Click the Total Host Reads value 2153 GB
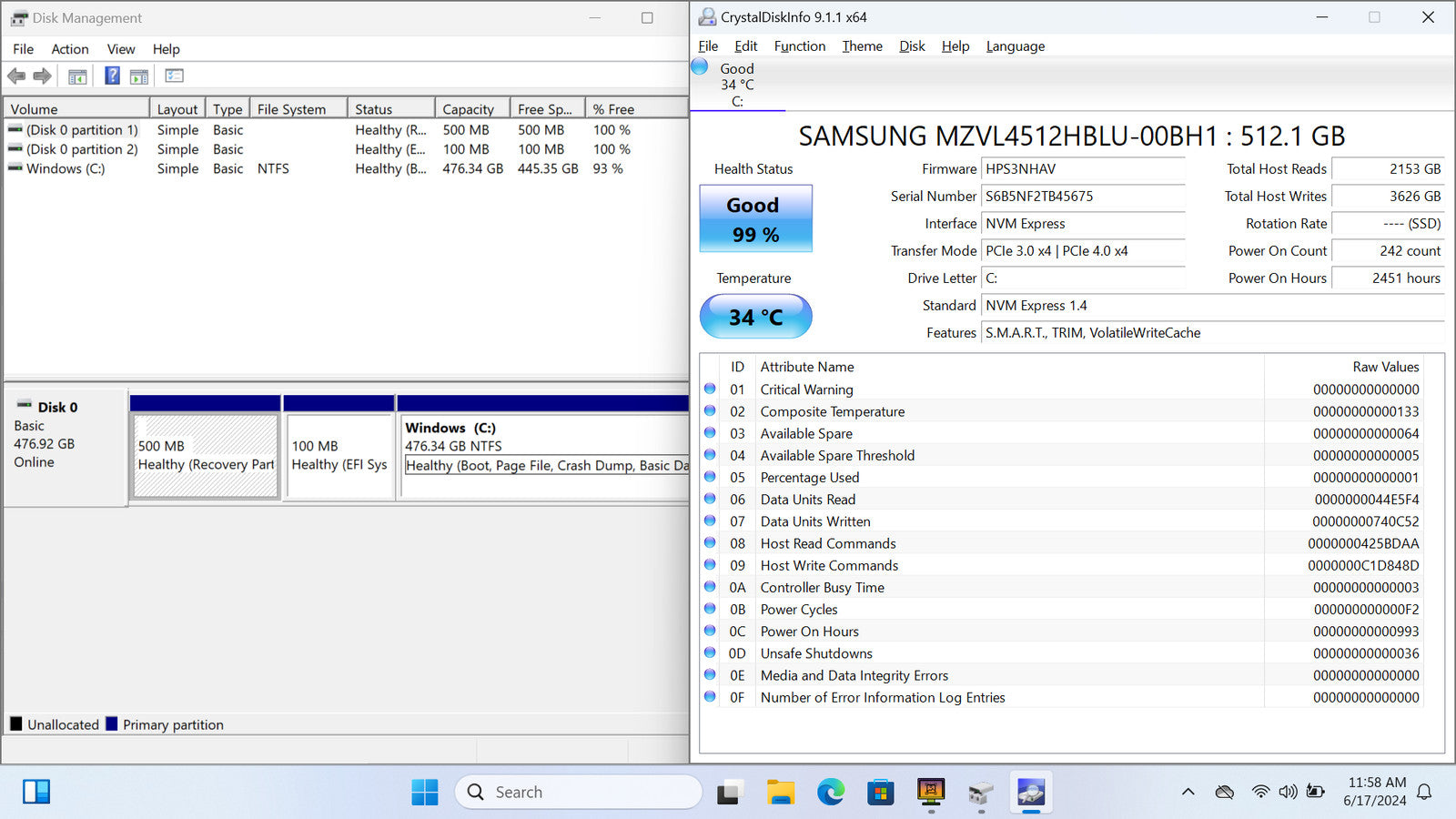The image size is (1456, 819). (x=1388, y=169)
